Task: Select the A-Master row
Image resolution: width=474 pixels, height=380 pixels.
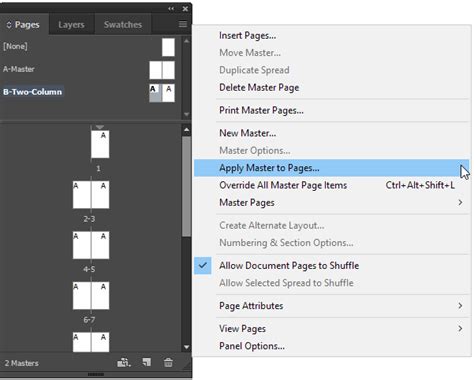Action: [89, 69]
